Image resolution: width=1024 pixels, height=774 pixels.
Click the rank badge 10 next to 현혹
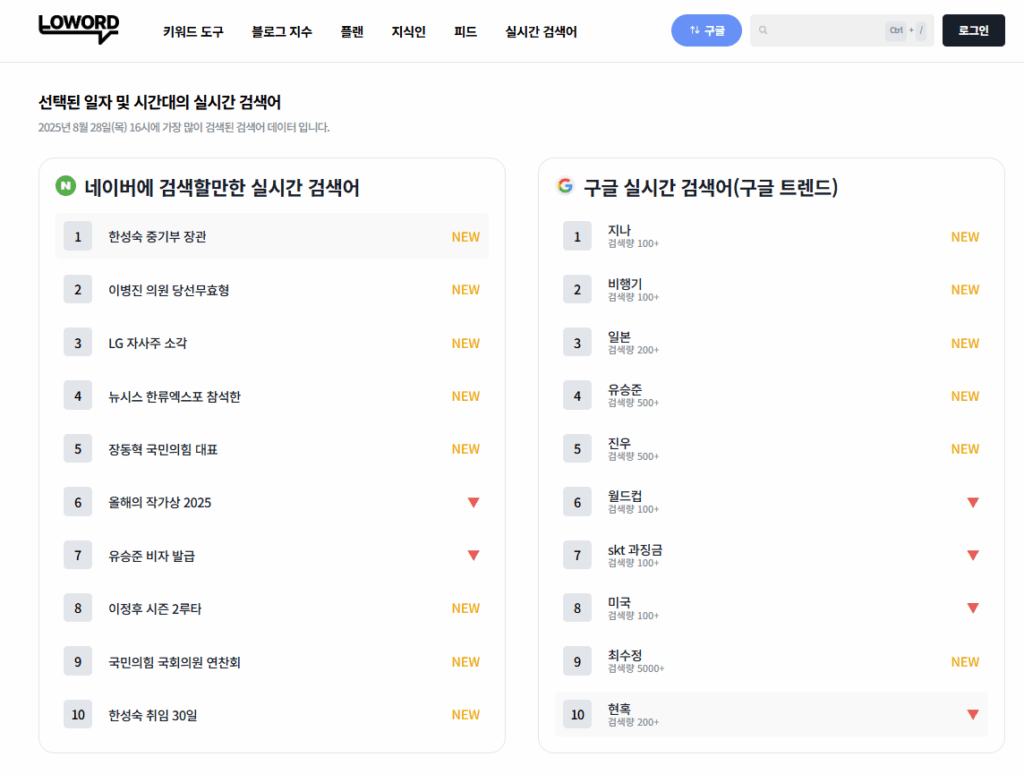click(577, 714)
